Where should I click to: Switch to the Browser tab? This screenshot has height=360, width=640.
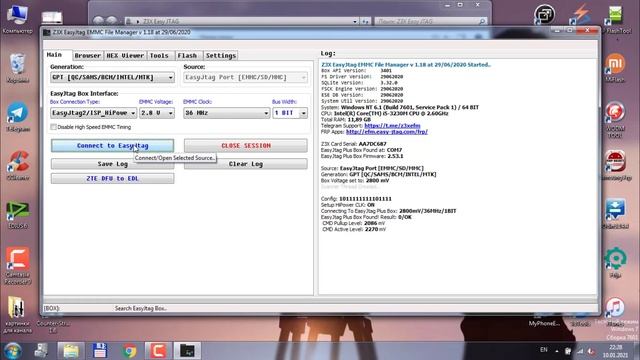88,56
